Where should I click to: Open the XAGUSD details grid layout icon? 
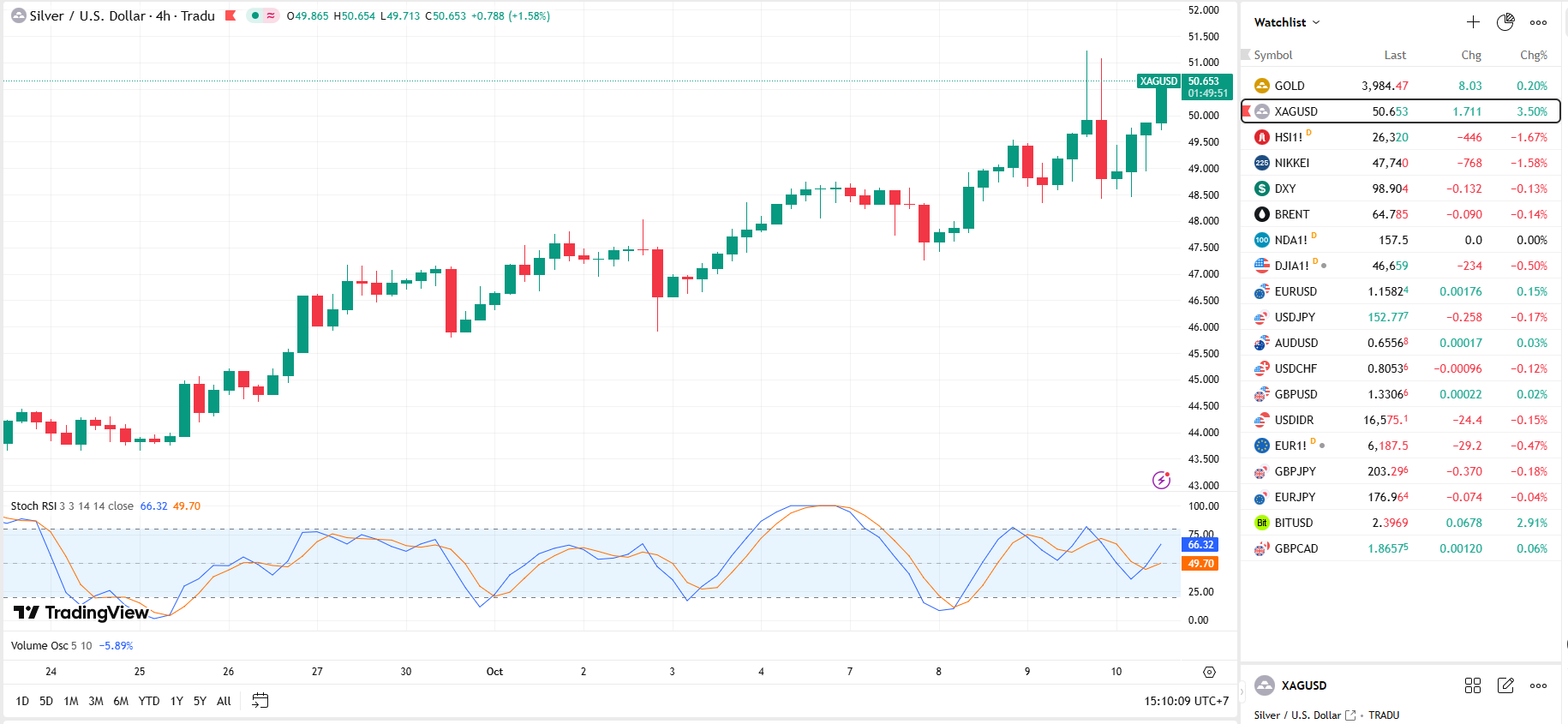click(1473, 685)
